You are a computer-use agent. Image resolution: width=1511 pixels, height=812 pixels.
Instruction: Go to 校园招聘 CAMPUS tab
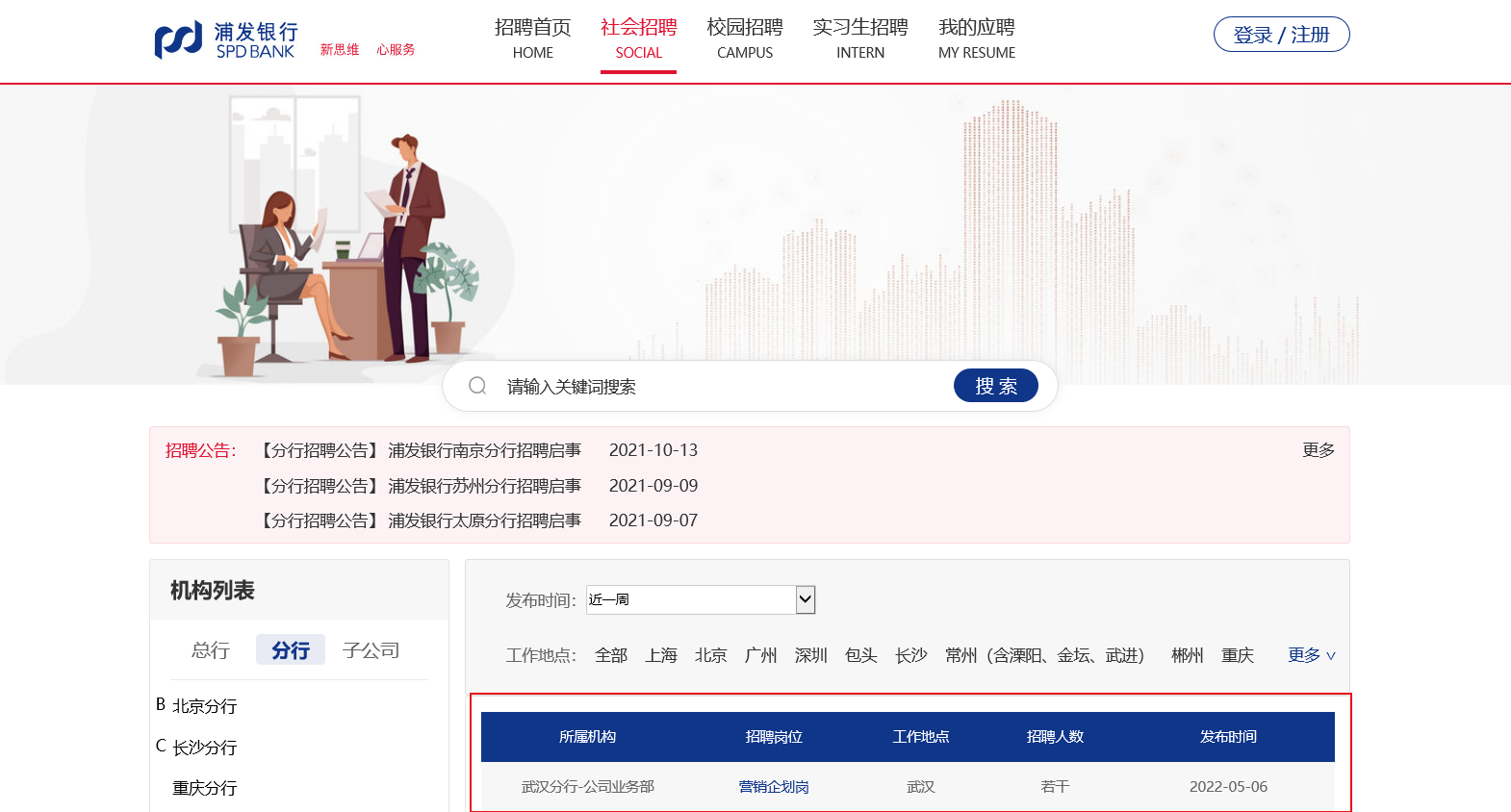click(x=745, y=38)
